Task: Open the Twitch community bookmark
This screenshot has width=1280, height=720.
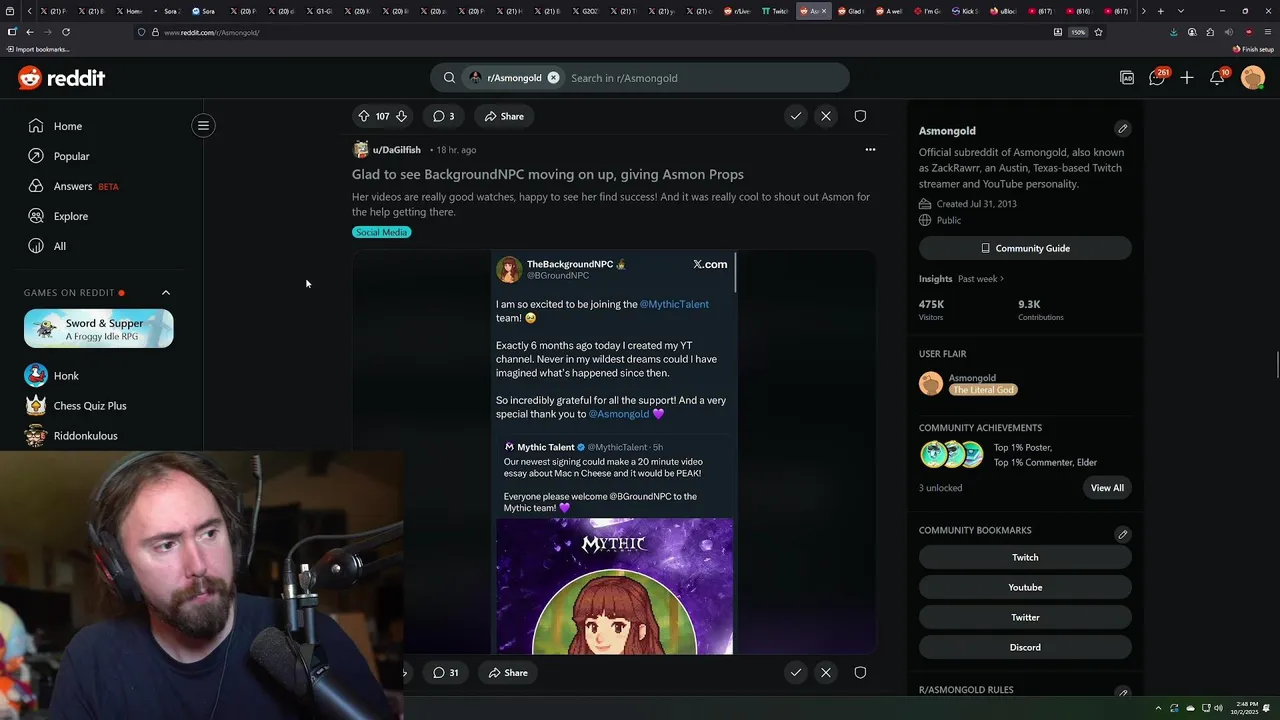Action: point(1025,557)
